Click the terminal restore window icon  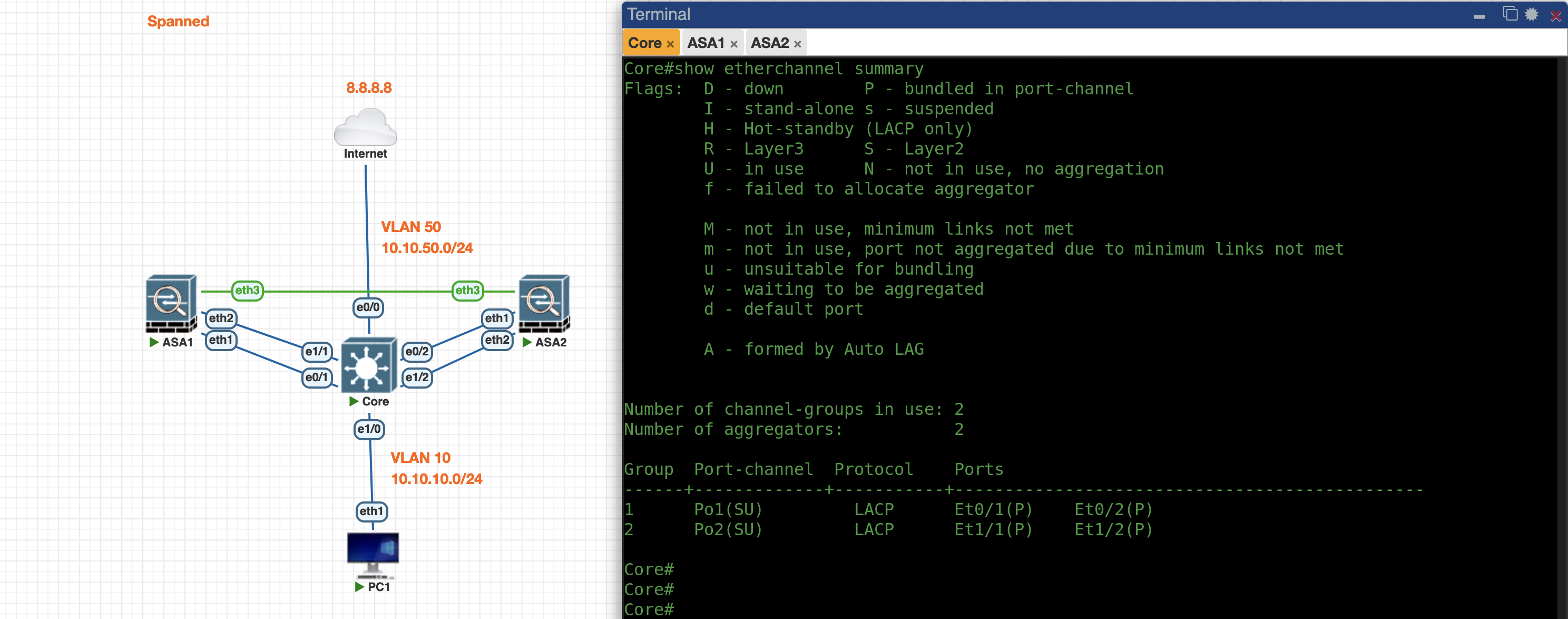pyautogui.click(x=1510, y=14)
